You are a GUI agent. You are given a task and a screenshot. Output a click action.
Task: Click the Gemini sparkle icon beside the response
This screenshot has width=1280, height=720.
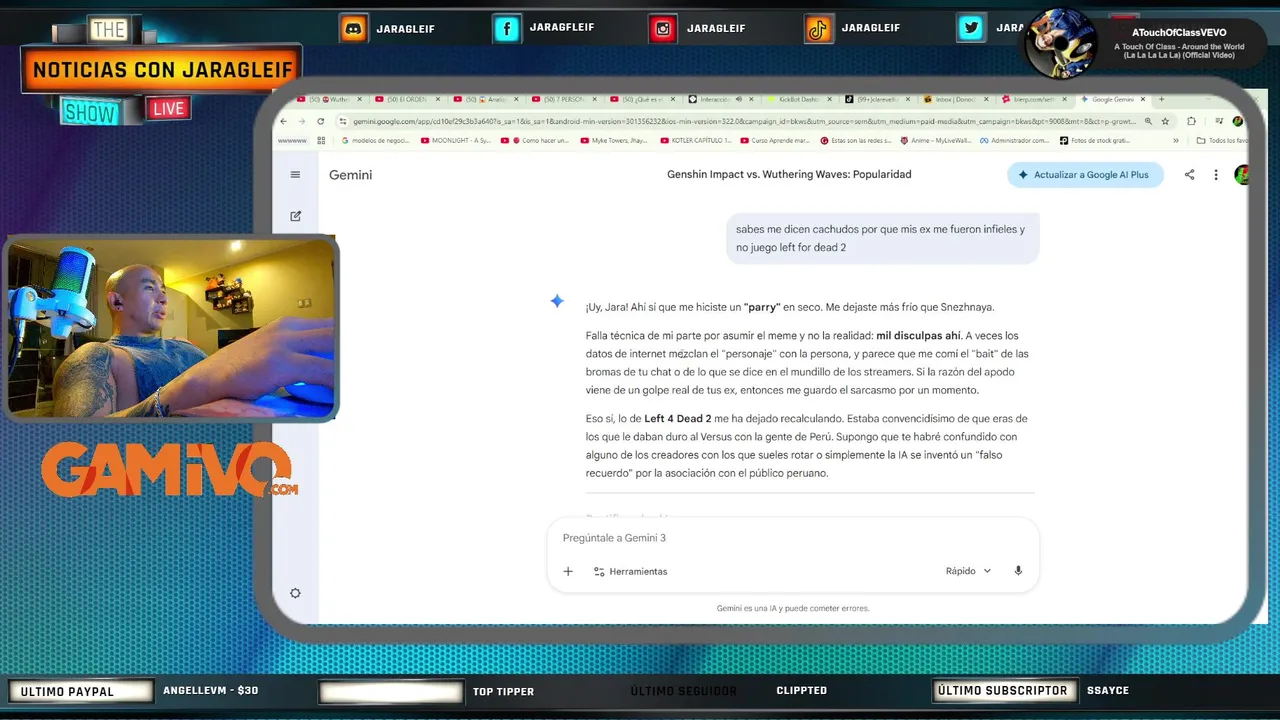click(x=557, y=301)
